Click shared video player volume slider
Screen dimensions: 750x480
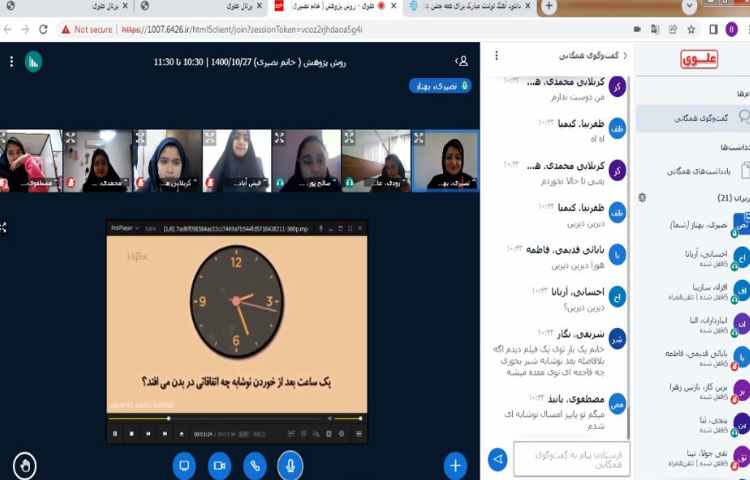click(x=348, y=418)
